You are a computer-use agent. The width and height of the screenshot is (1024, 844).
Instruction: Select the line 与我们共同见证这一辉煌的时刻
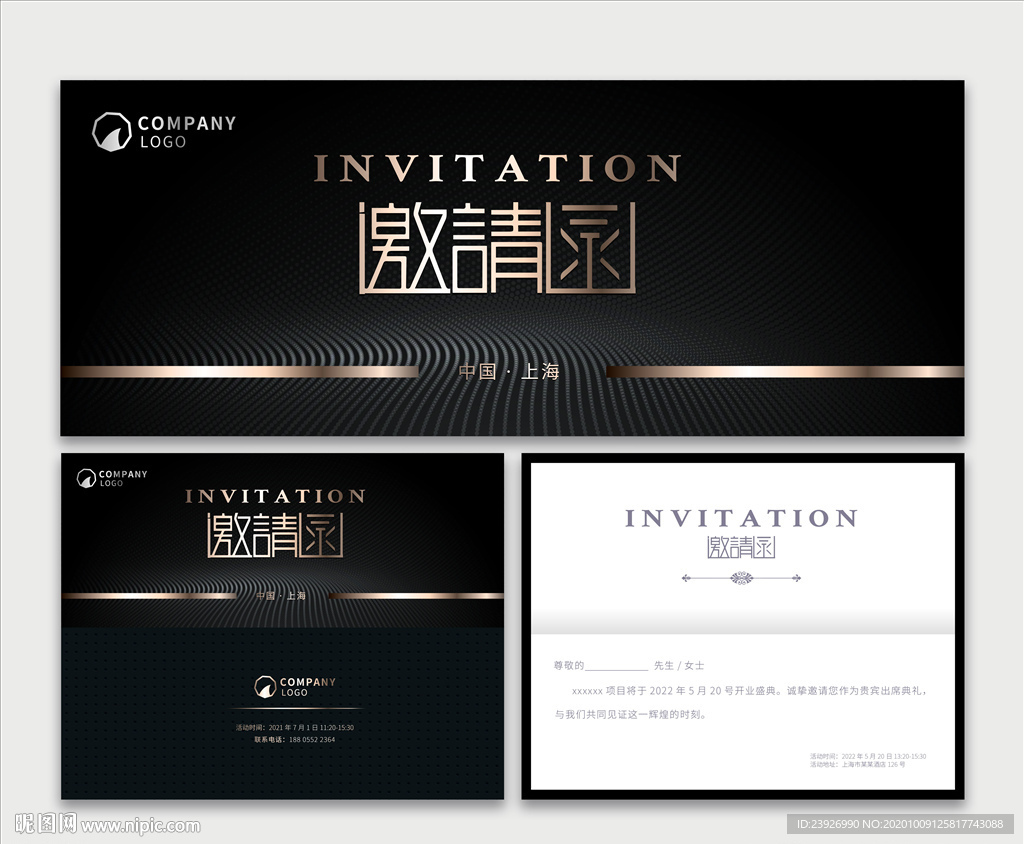[x=631, y=715]
